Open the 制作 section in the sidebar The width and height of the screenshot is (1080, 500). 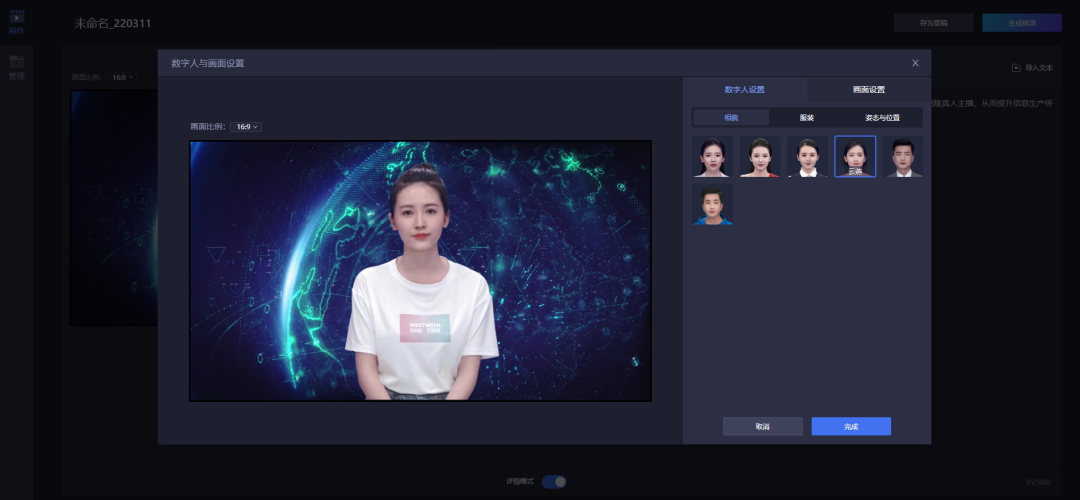[17, 21]
